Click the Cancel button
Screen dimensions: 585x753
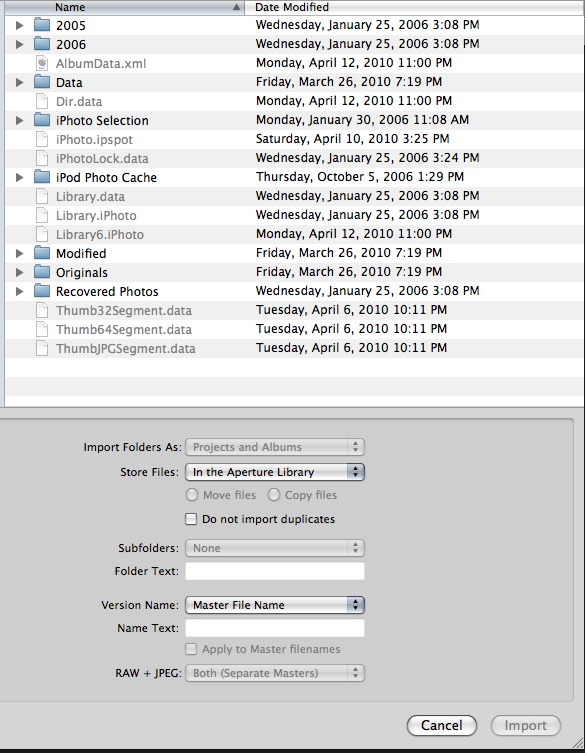point(442,725)
